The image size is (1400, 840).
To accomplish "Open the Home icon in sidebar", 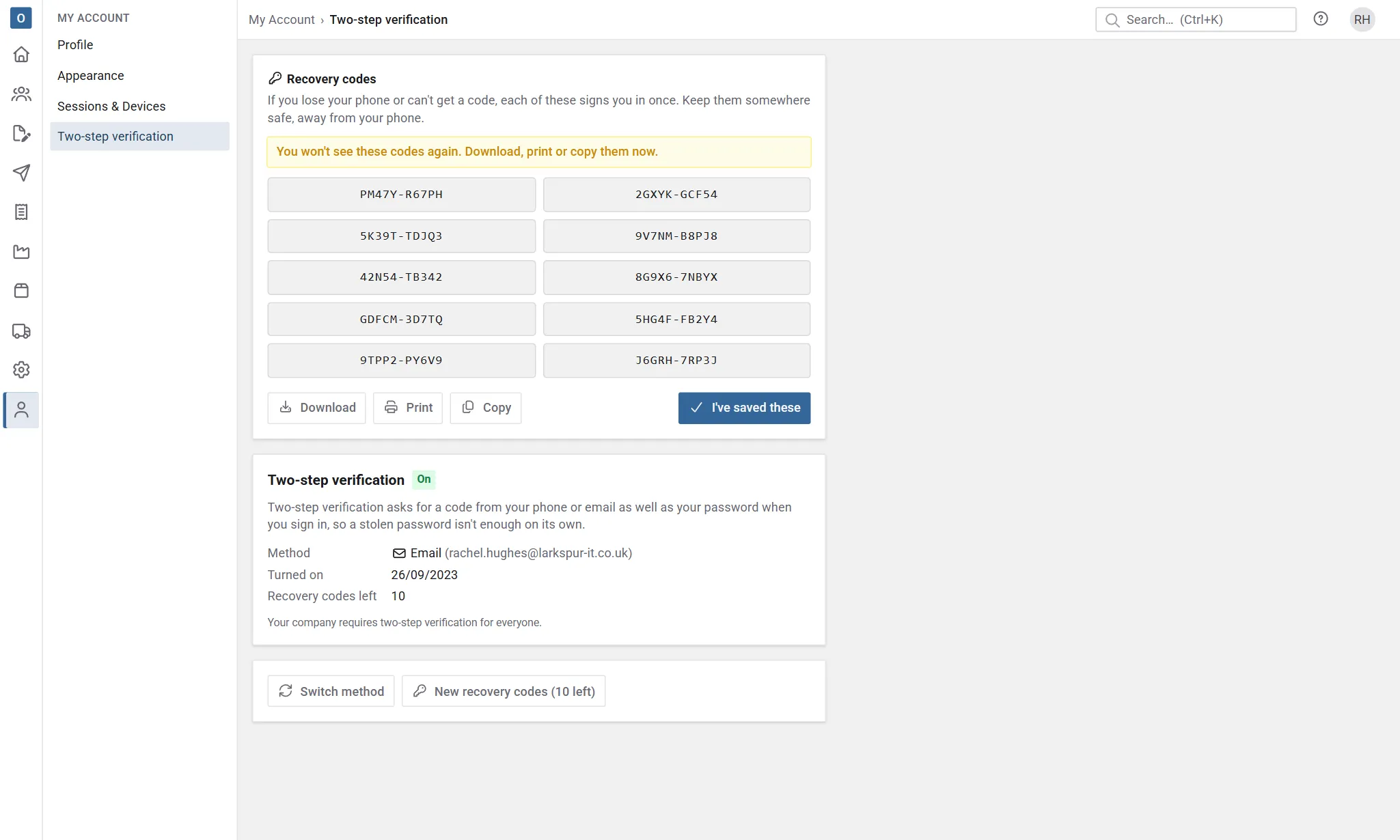I will click(x=21, y=55).
